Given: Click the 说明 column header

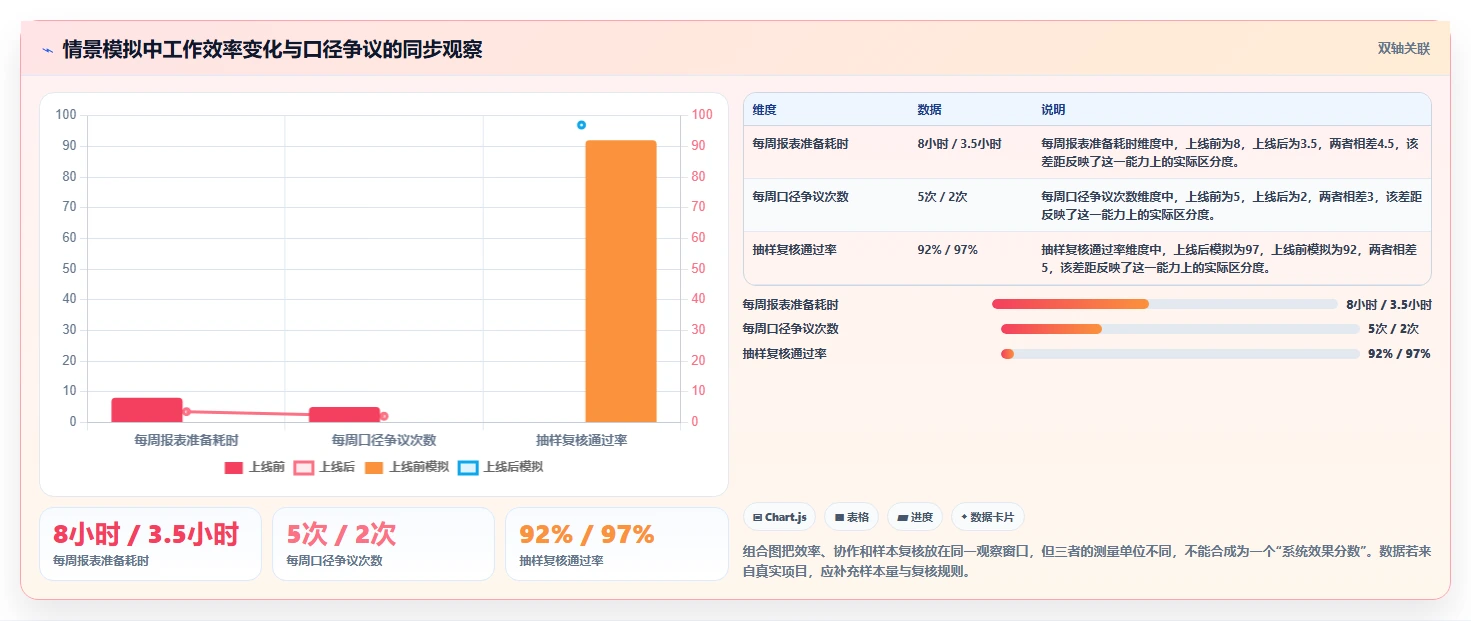Looking at the screenshot, I should pos(1053,110).
